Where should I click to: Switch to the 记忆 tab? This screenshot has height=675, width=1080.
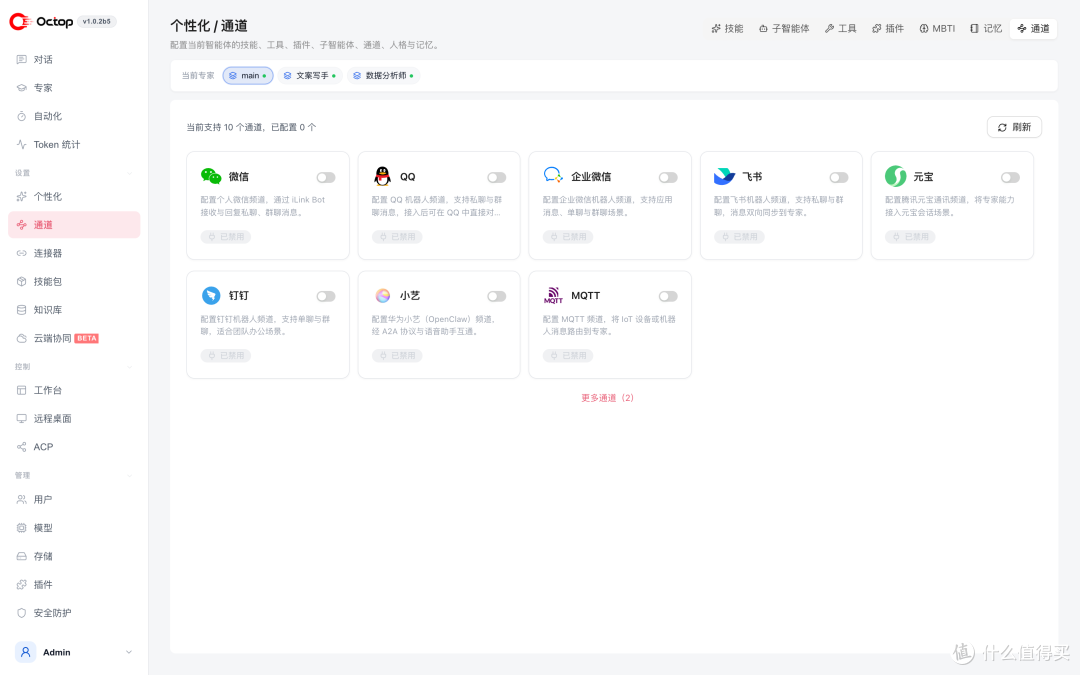[986, 28]
